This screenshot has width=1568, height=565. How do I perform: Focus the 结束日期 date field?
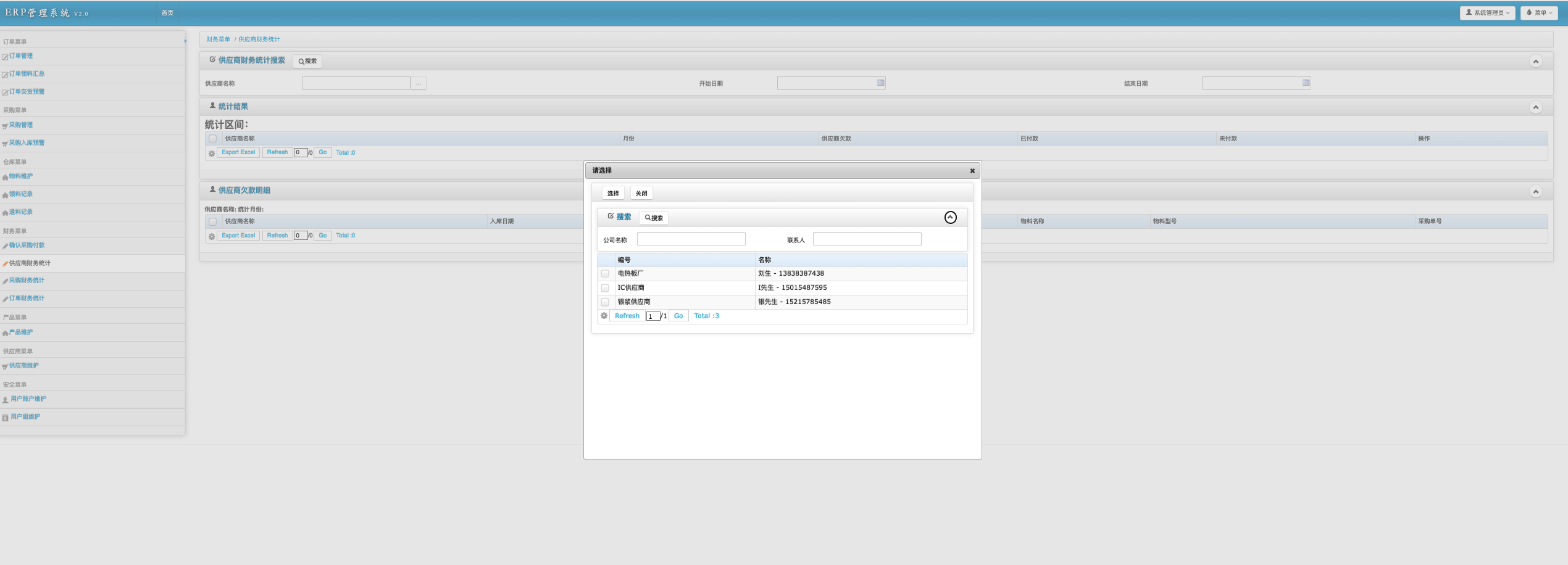click(x=1256, y=83)
